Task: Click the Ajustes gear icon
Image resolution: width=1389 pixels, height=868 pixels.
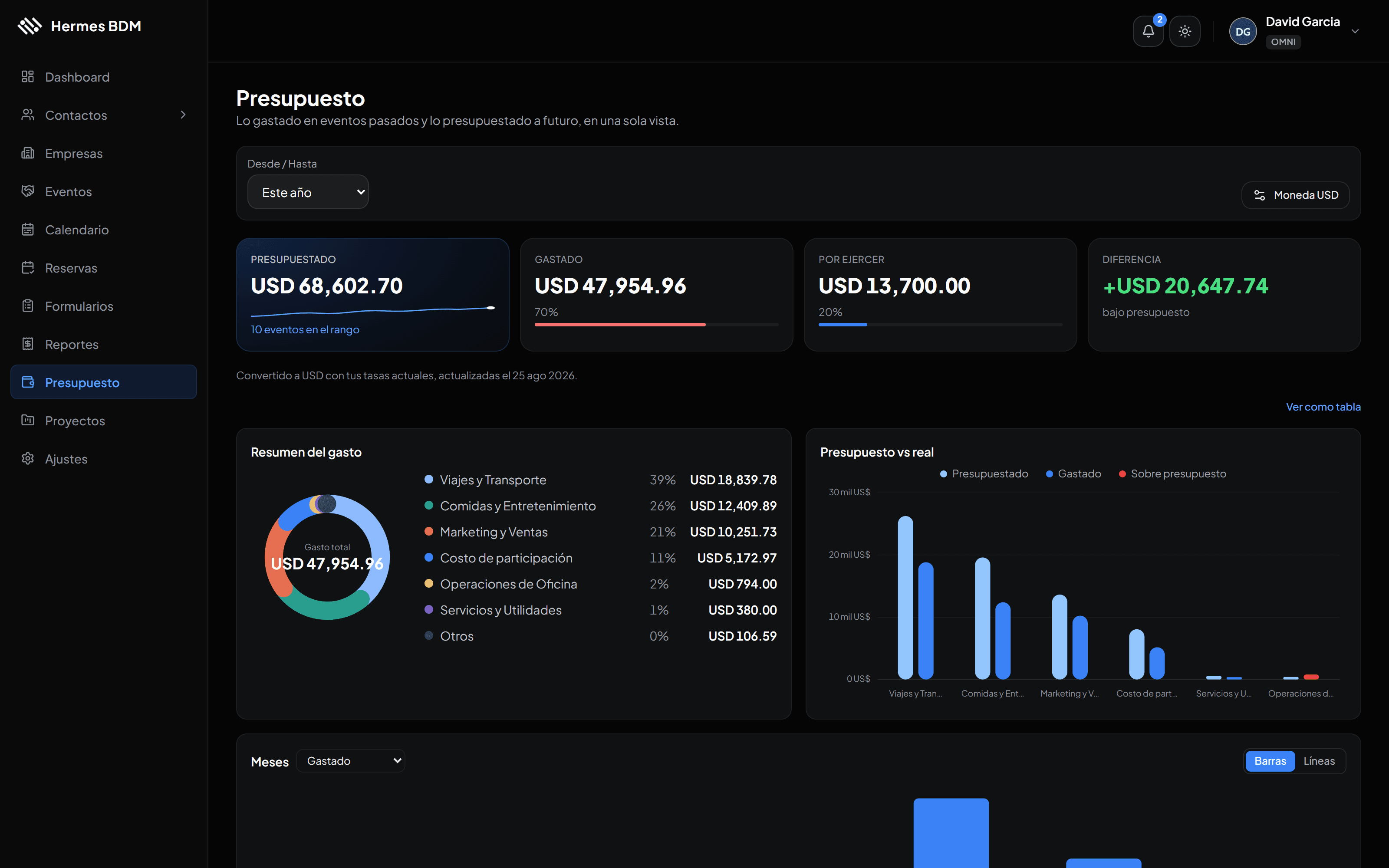Action: pyautogui.click(x=27, y=458)
